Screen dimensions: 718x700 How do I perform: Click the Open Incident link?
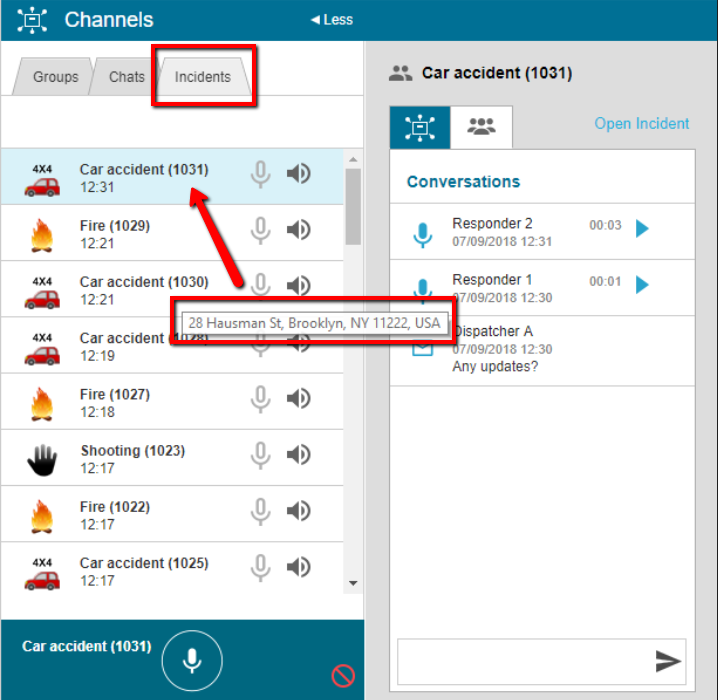tap(641, 124)
